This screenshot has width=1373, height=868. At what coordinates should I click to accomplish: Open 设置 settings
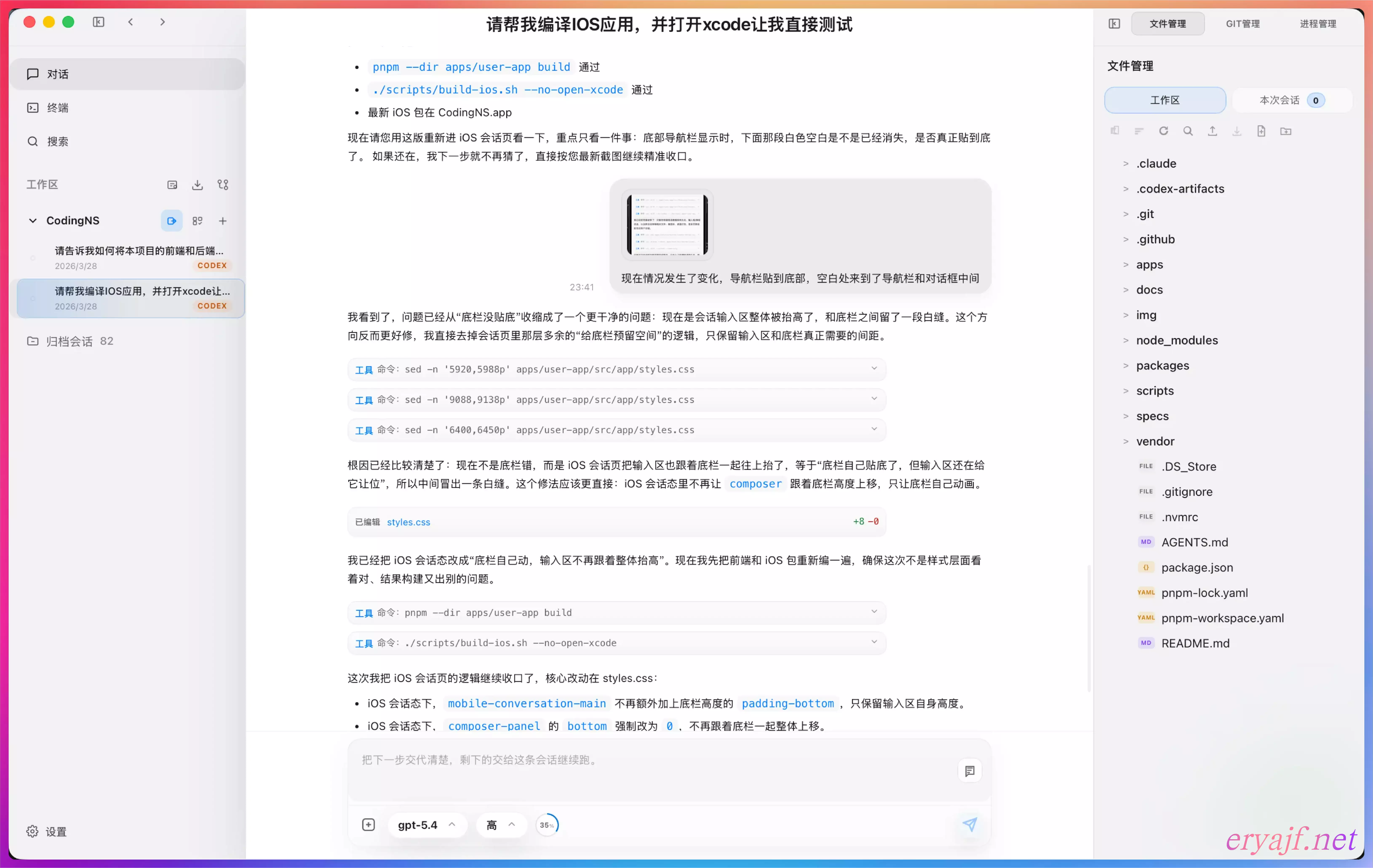[47, 832]
